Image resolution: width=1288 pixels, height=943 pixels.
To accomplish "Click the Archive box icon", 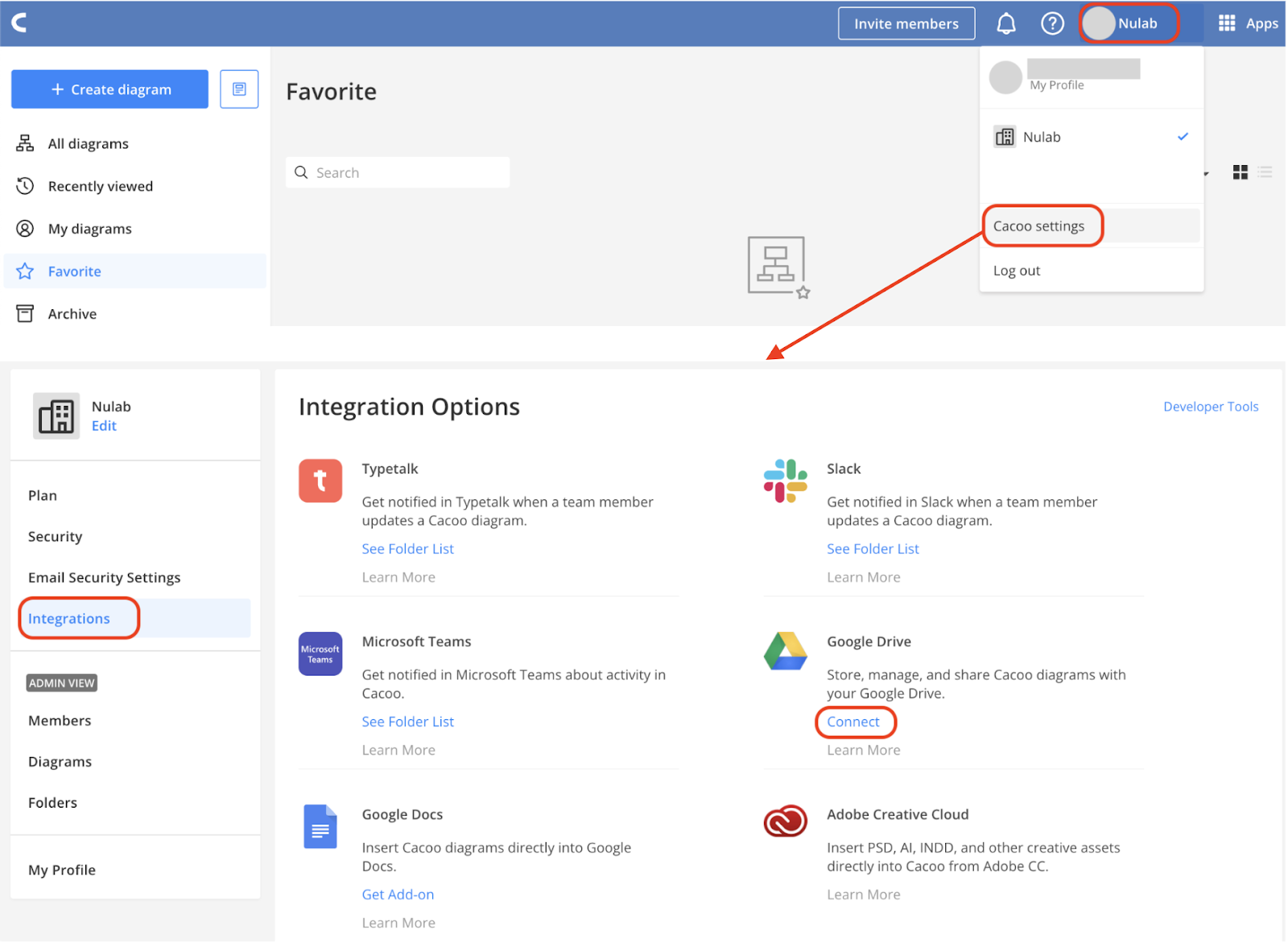I will click(25, 314).
